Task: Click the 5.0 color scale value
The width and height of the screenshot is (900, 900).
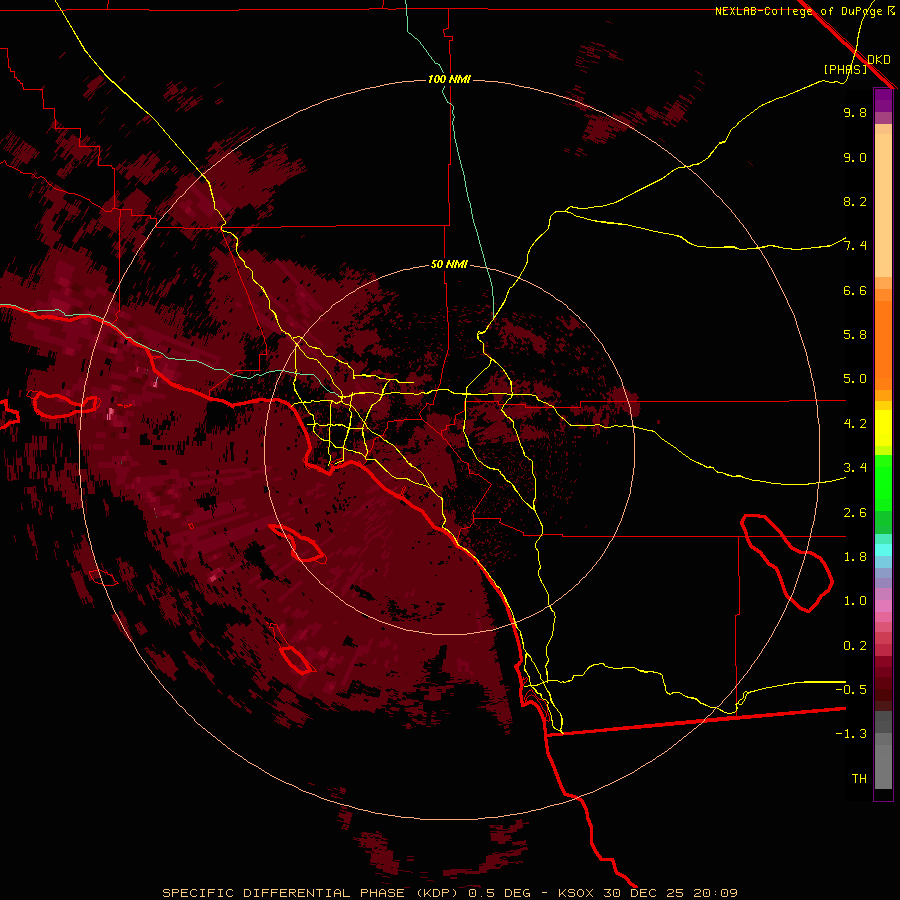Action: [x=855, y=379]
